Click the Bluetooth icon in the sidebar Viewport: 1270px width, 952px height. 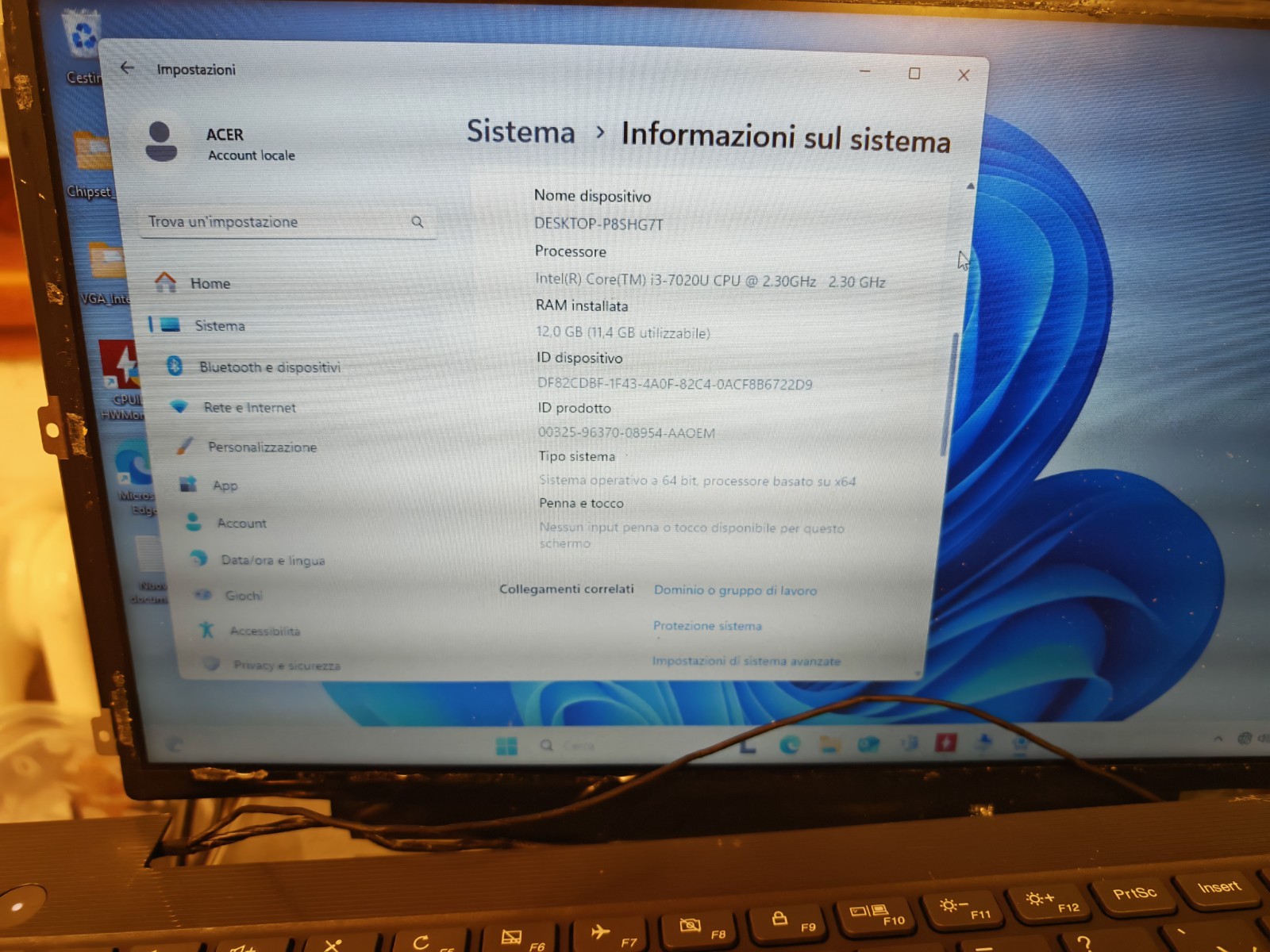(x=175, y=366)
